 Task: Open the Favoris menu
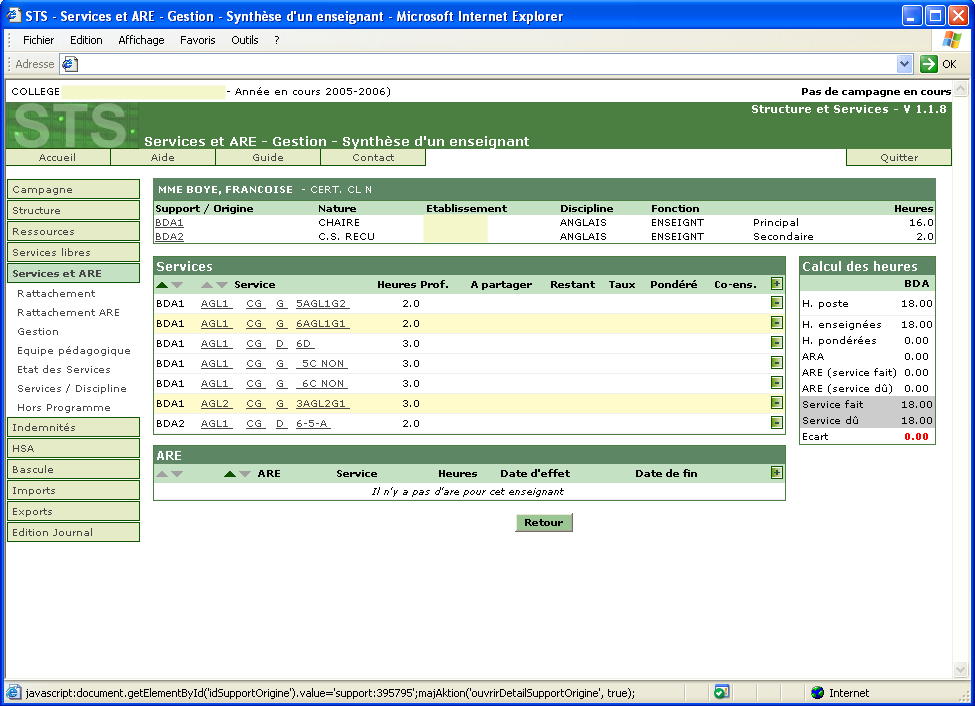198,40
